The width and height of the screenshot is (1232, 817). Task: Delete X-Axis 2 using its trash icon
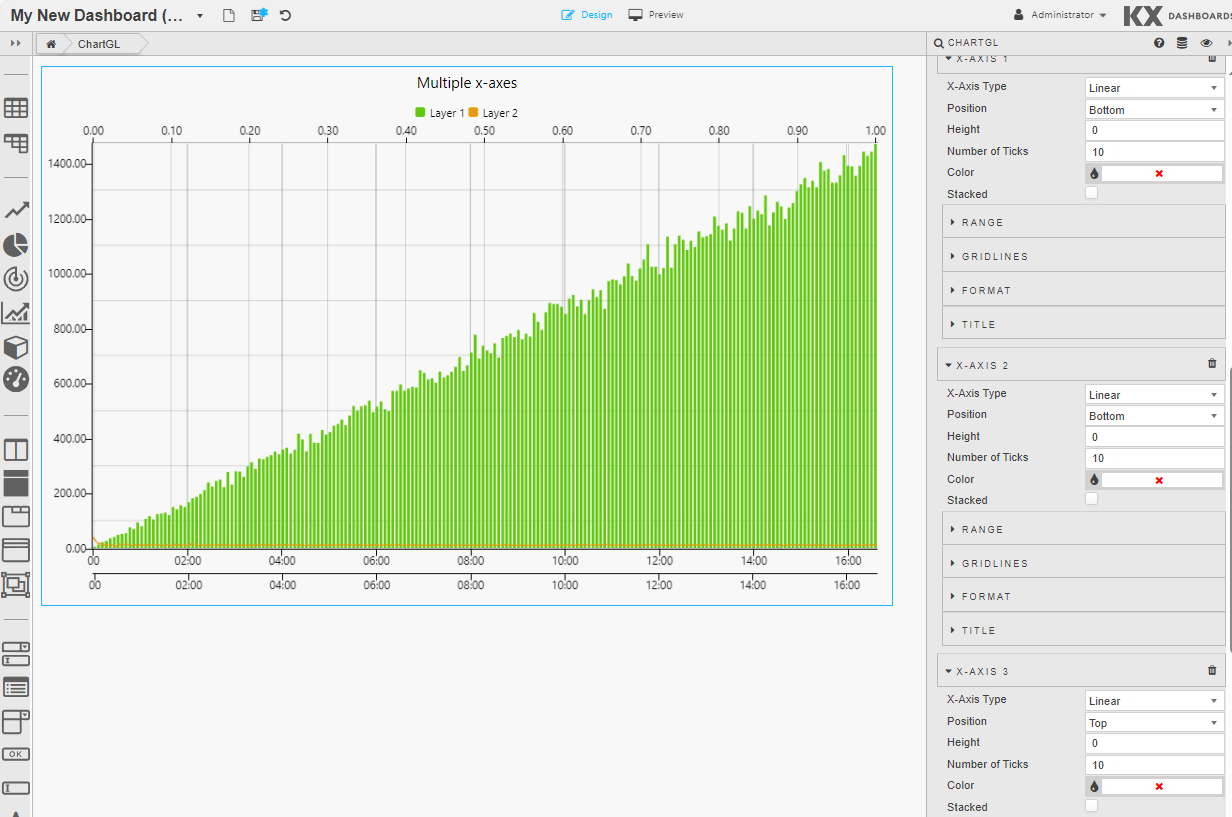tap(1212, 364)
